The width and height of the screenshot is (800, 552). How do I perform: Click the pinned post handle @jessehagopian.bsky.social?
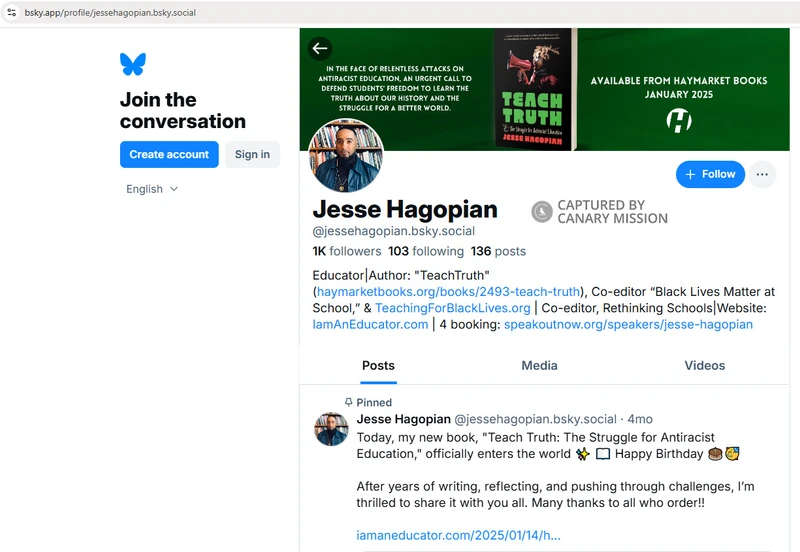click(535, 419)
